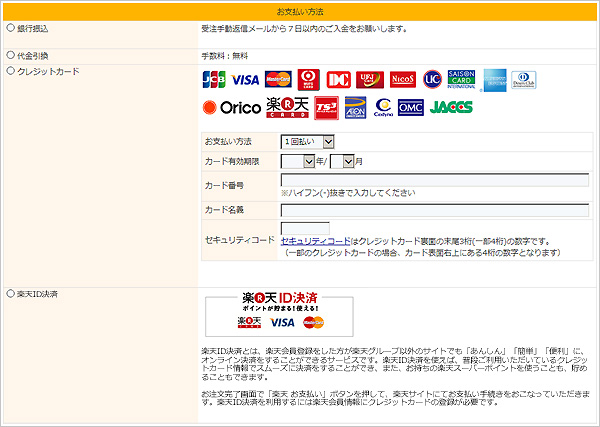This screenshot has width=600, height=427.
Task: Click the bank transfer 7日以内 note text
Action: [304, 29]
